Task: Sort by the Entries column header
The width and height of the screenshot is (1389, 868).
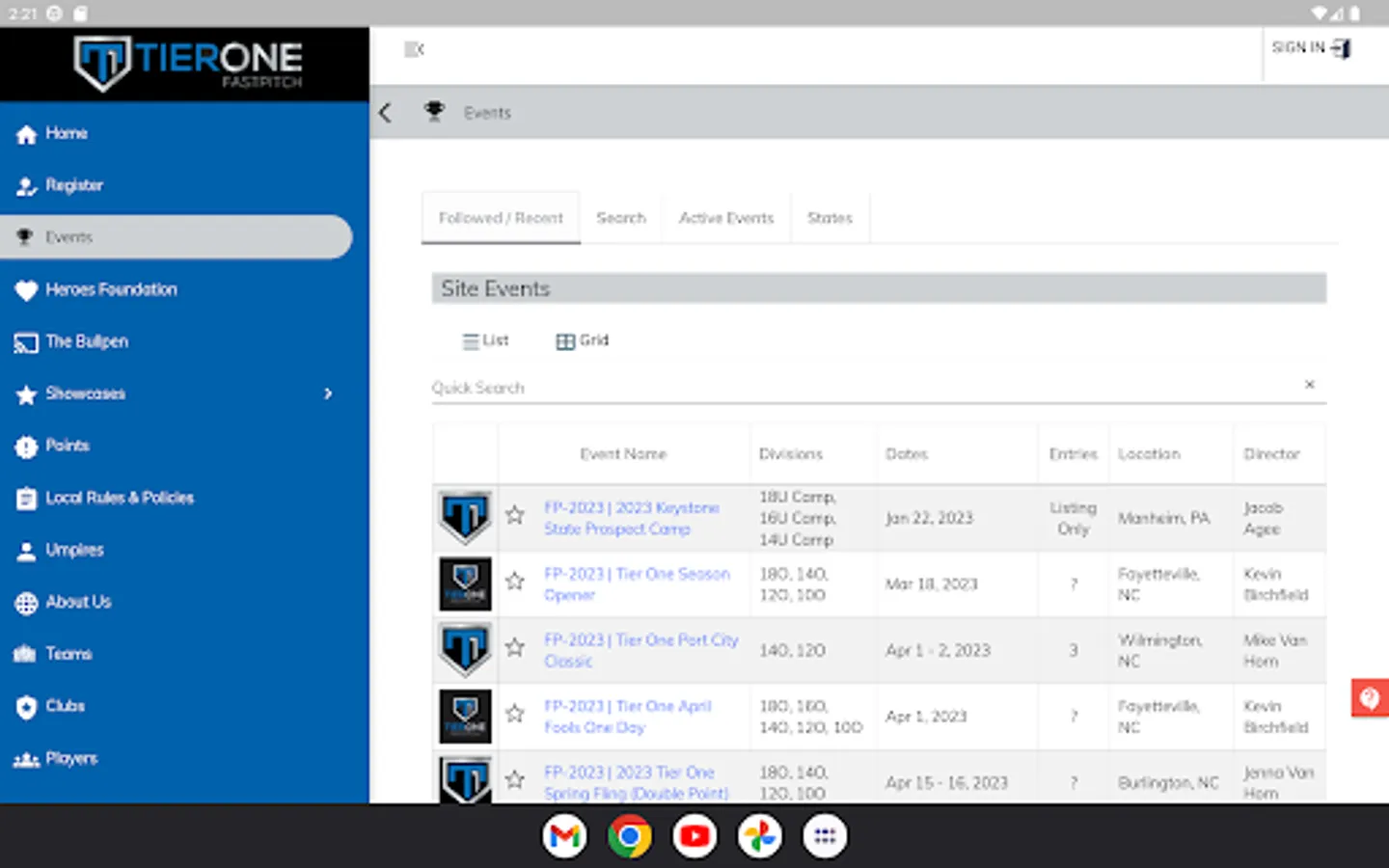Action: [x=1074, y=453]
